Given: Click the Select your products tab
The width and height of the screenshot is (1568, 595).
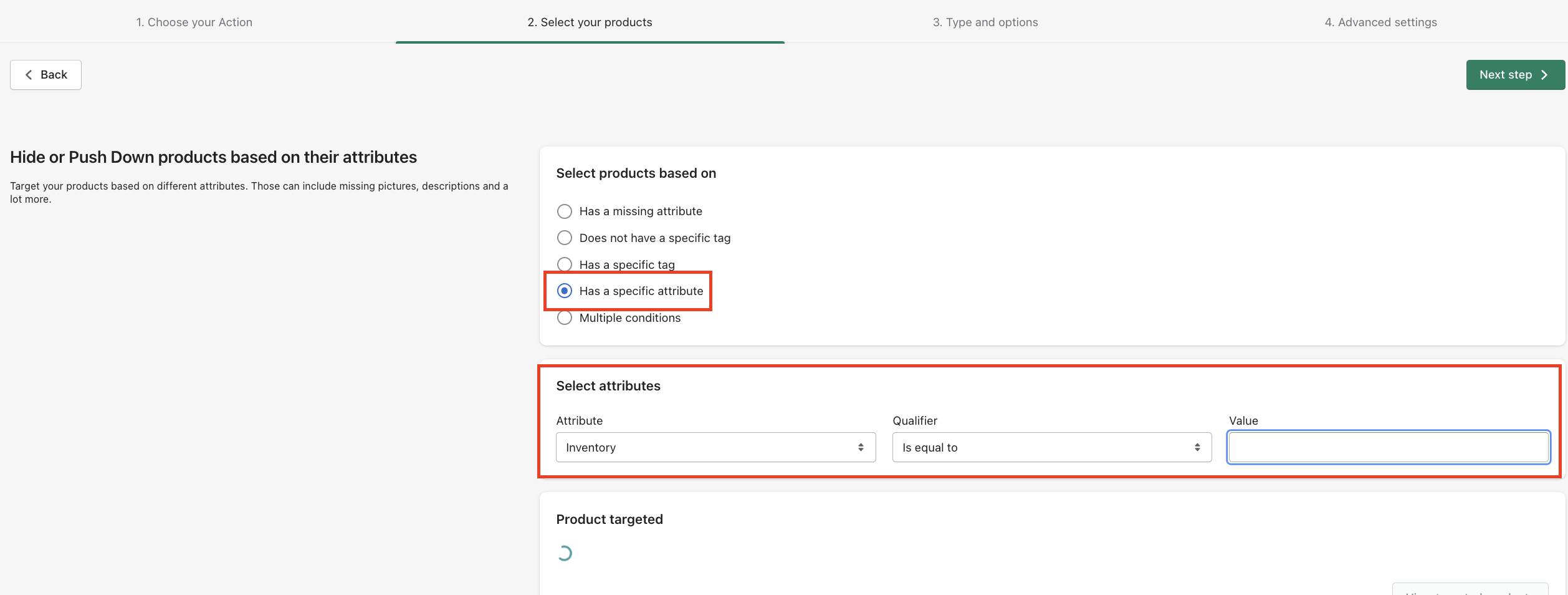Looking at the screenshot, I should tap(590, 22).
